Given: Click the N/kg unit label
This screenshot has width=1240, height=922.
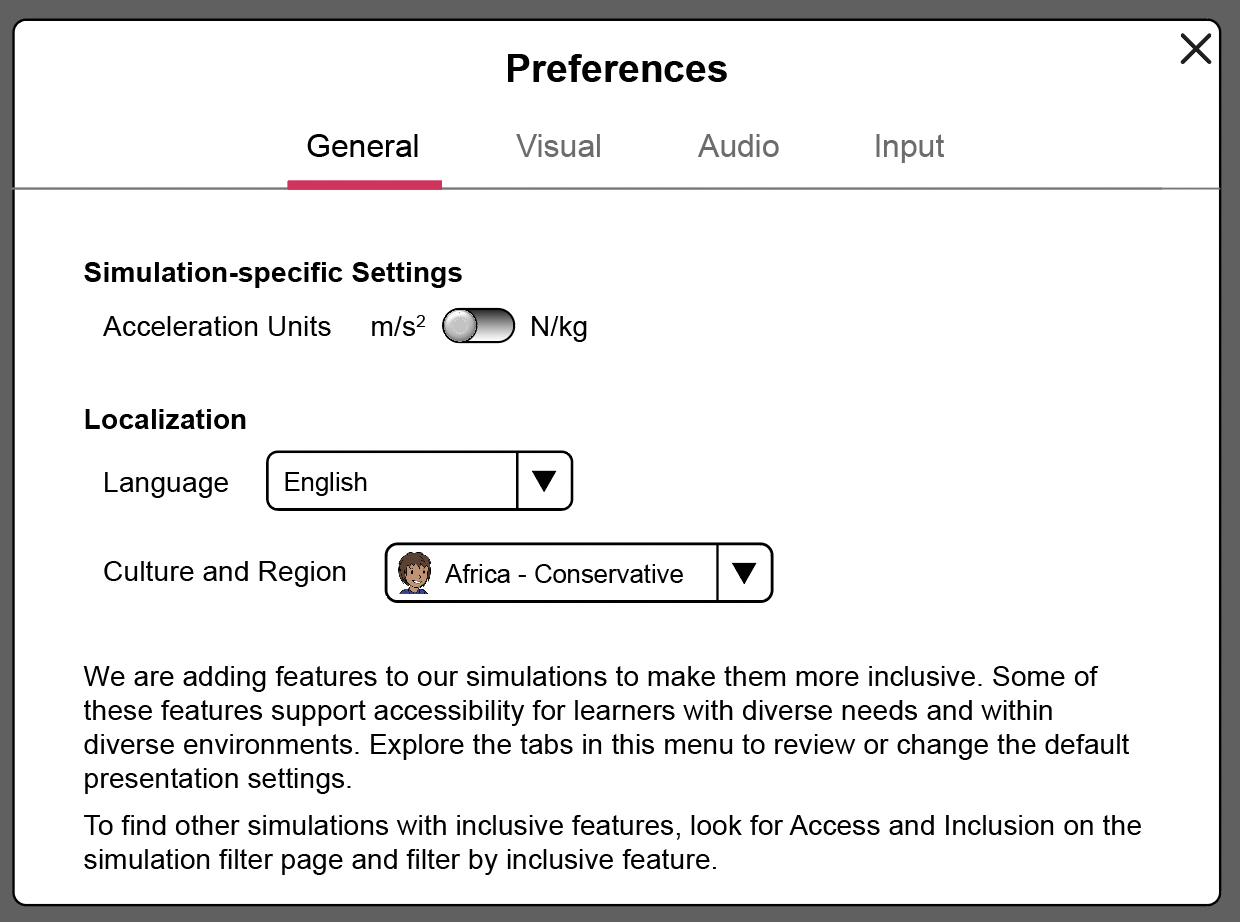Looking at the screenshot, I should click(x=559, y=325).
